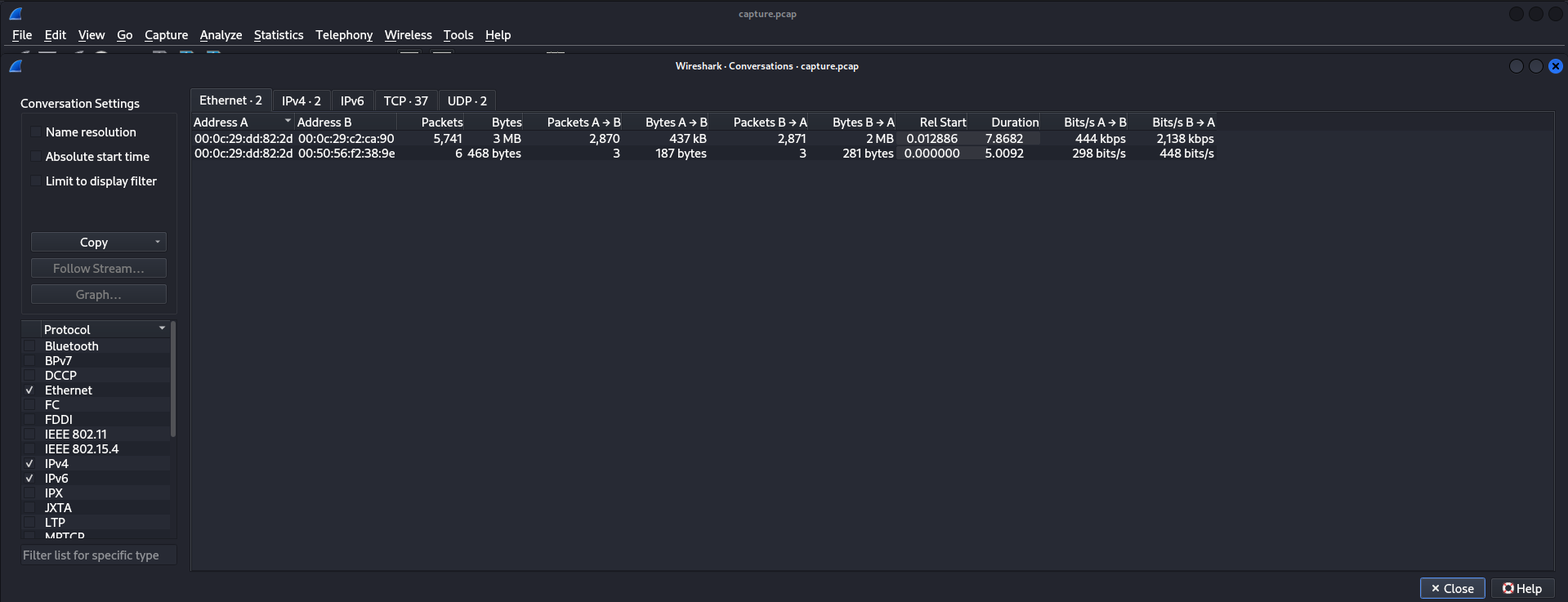Open the Go menu
This screenshot has height=602, width=1568.
(x=124, y=35)
